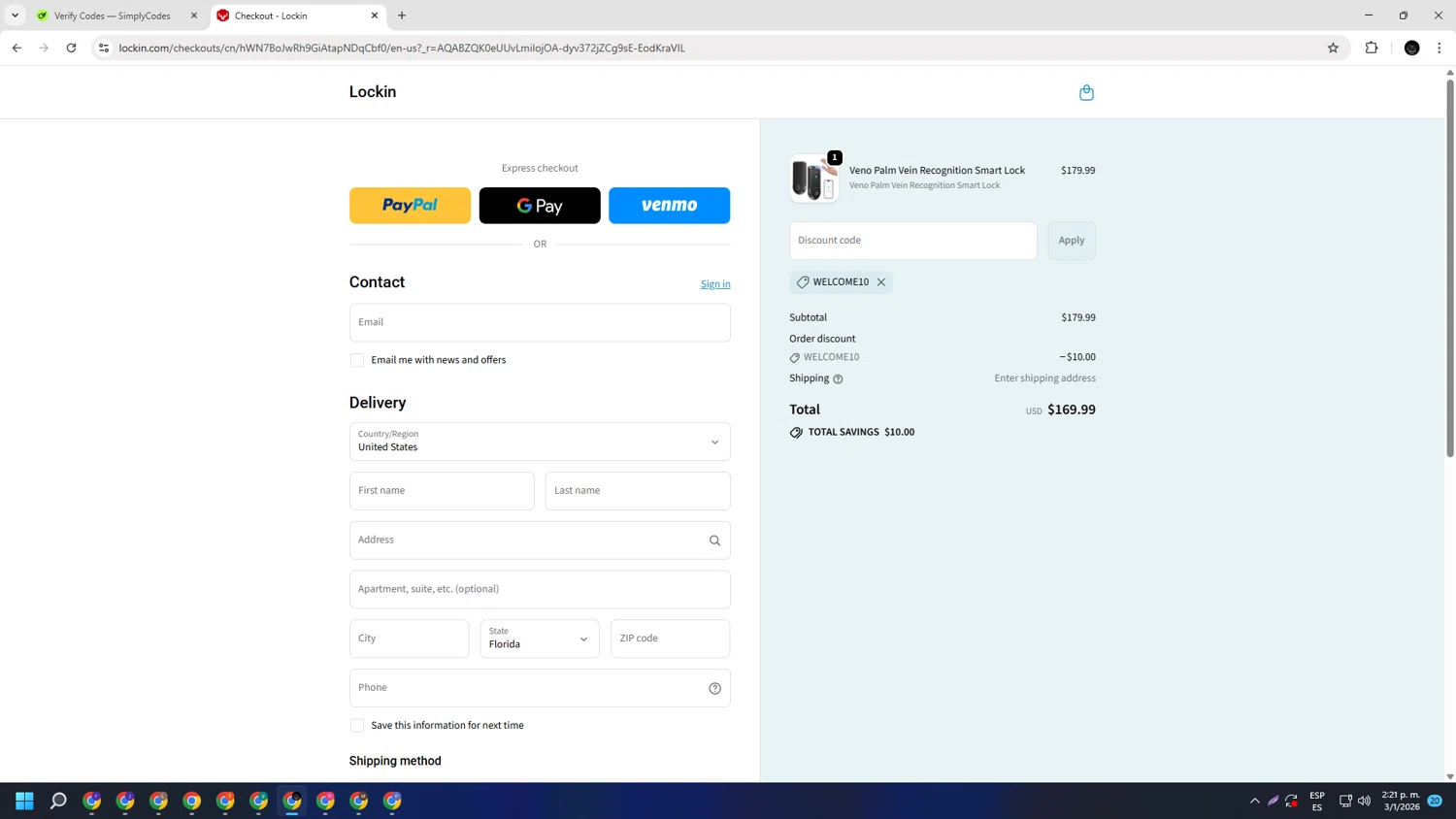The height and width of the screenshot is (819, 1456).
Task: Open the clock and date panel
Action: point(1401,801)
